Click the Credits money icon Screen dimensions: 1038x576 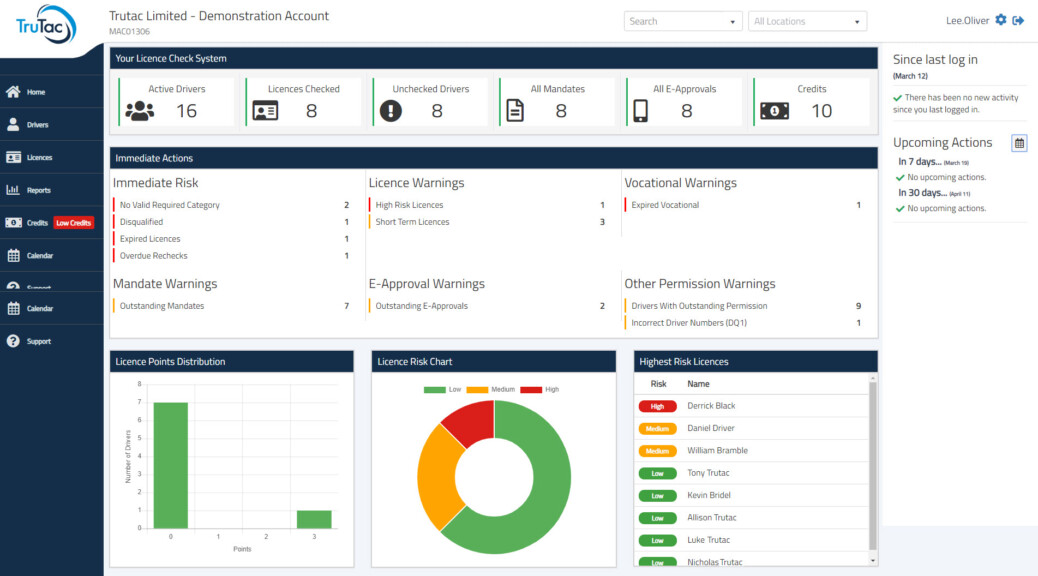(x=774, y=111)
